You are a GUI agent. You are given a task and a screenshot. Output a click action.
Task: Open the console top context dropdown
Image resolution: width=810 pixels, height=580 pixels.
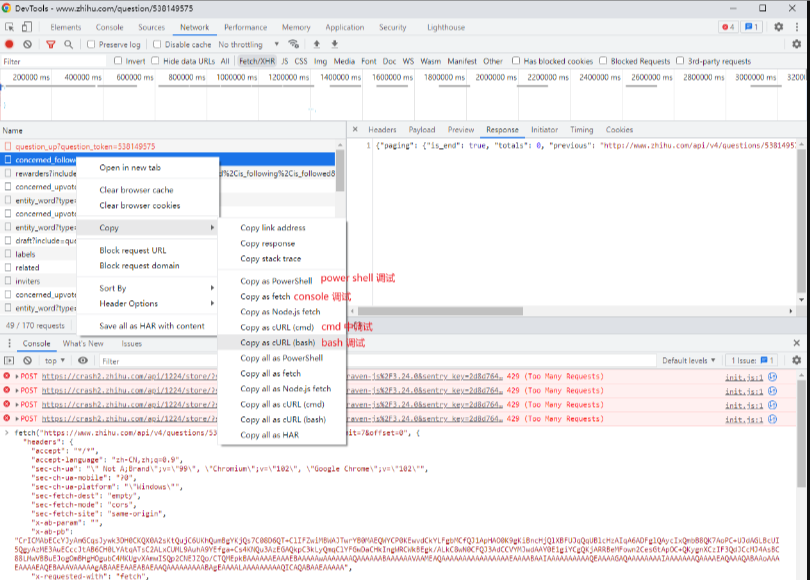click(55, 360)
